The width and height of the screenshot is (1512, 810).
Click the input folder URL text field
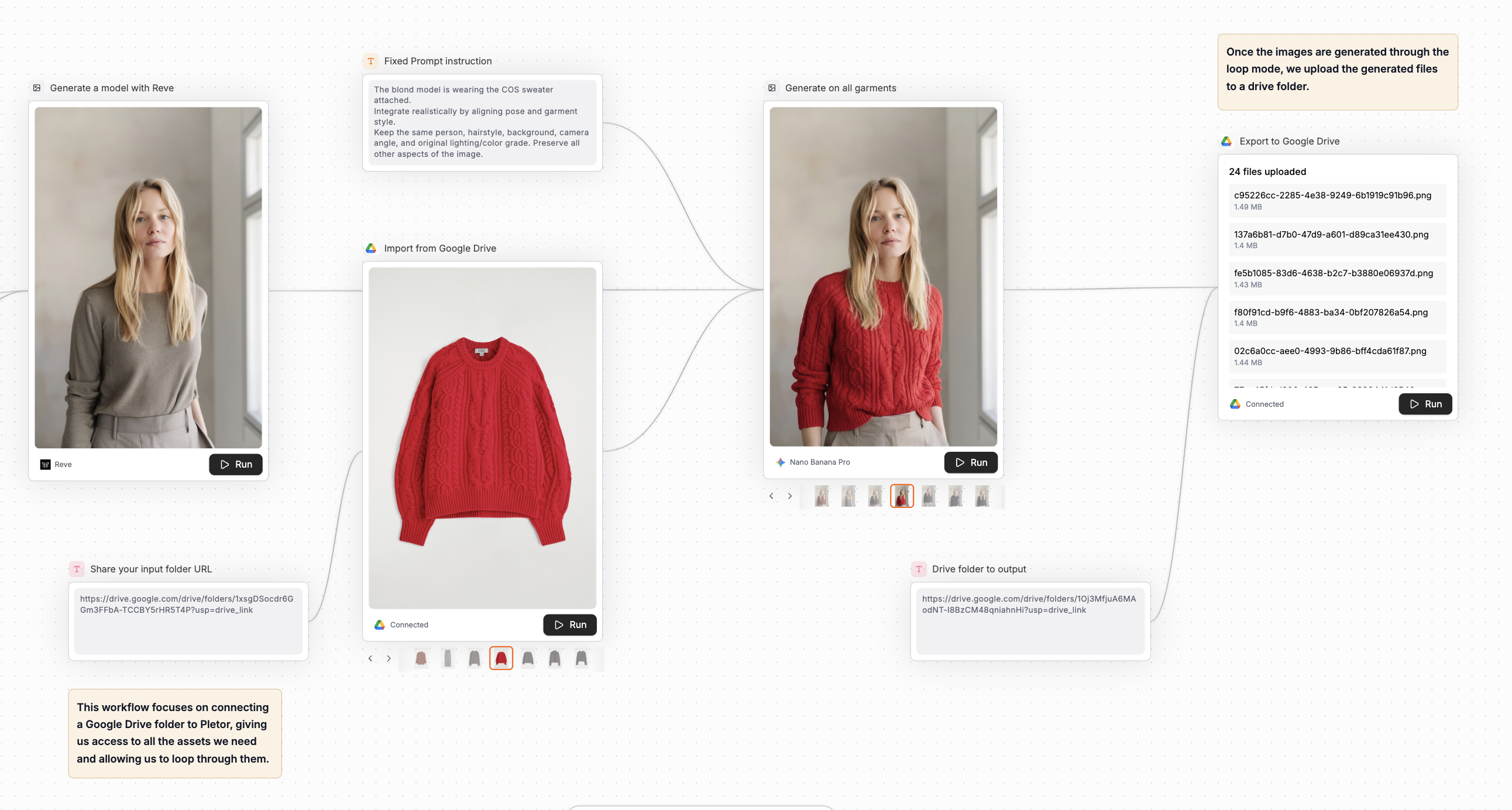pos(188,620)
